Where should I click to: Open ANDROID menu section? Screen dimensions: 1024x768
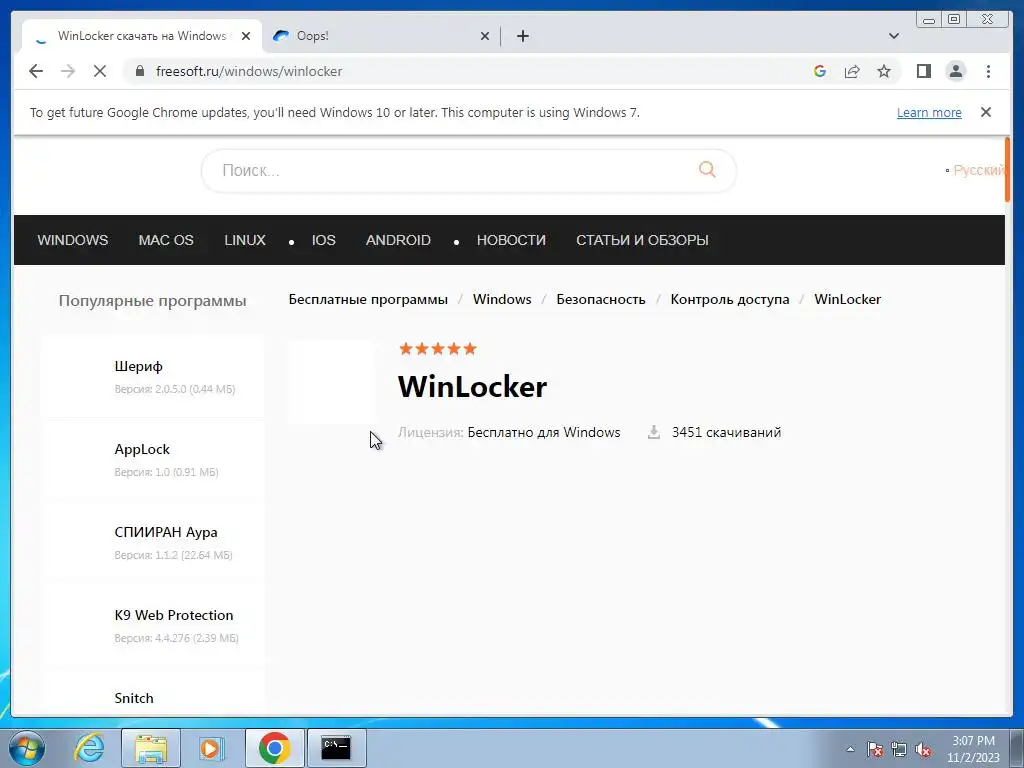[398, 240]
